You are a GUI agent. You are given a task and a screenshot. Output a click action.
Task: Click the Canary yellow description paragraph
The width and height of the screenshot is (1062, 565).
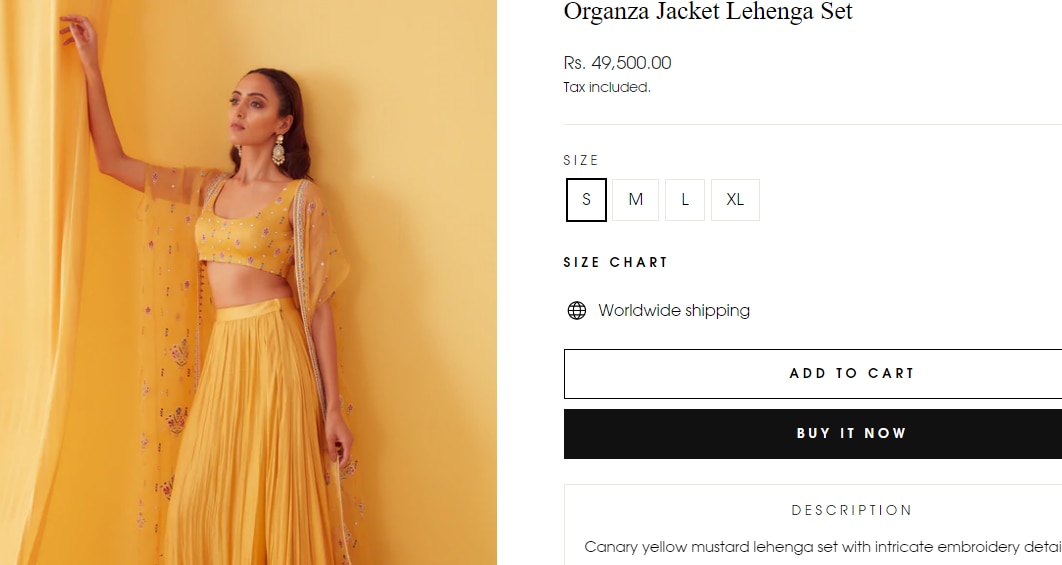[822, 547]
